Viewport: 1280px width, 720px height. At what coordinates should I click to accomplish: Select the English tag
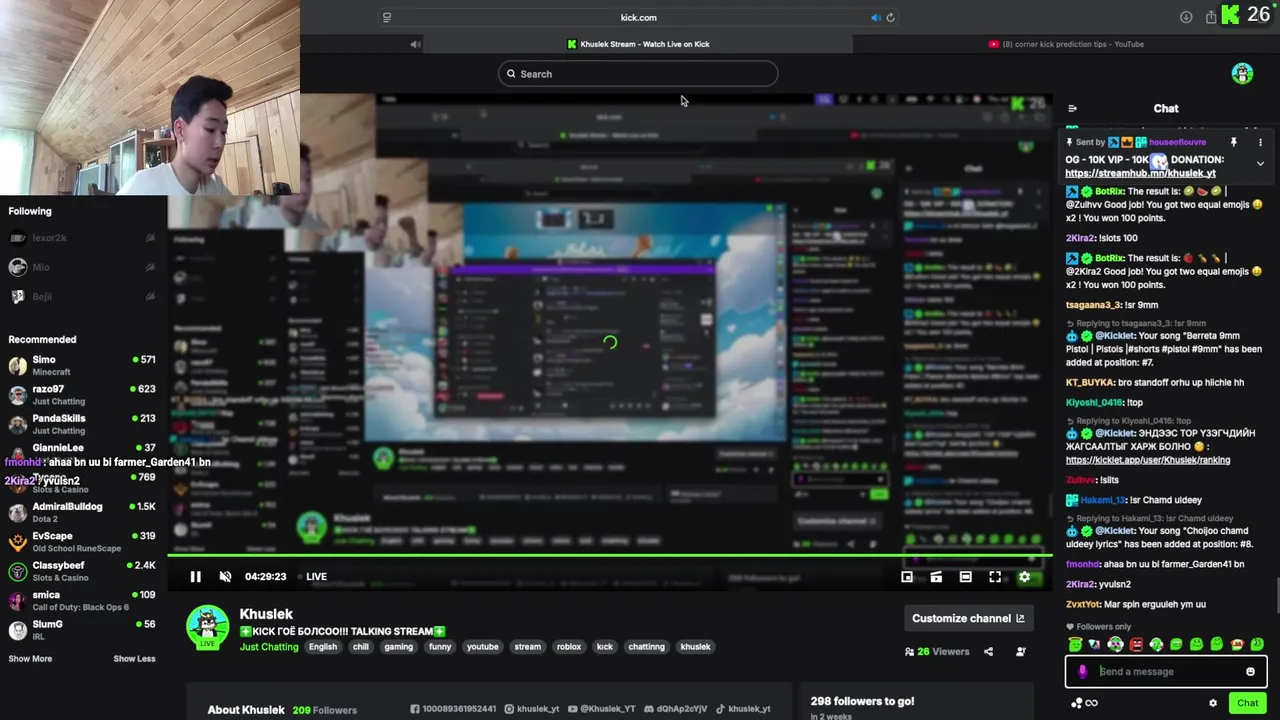[323, 647]
